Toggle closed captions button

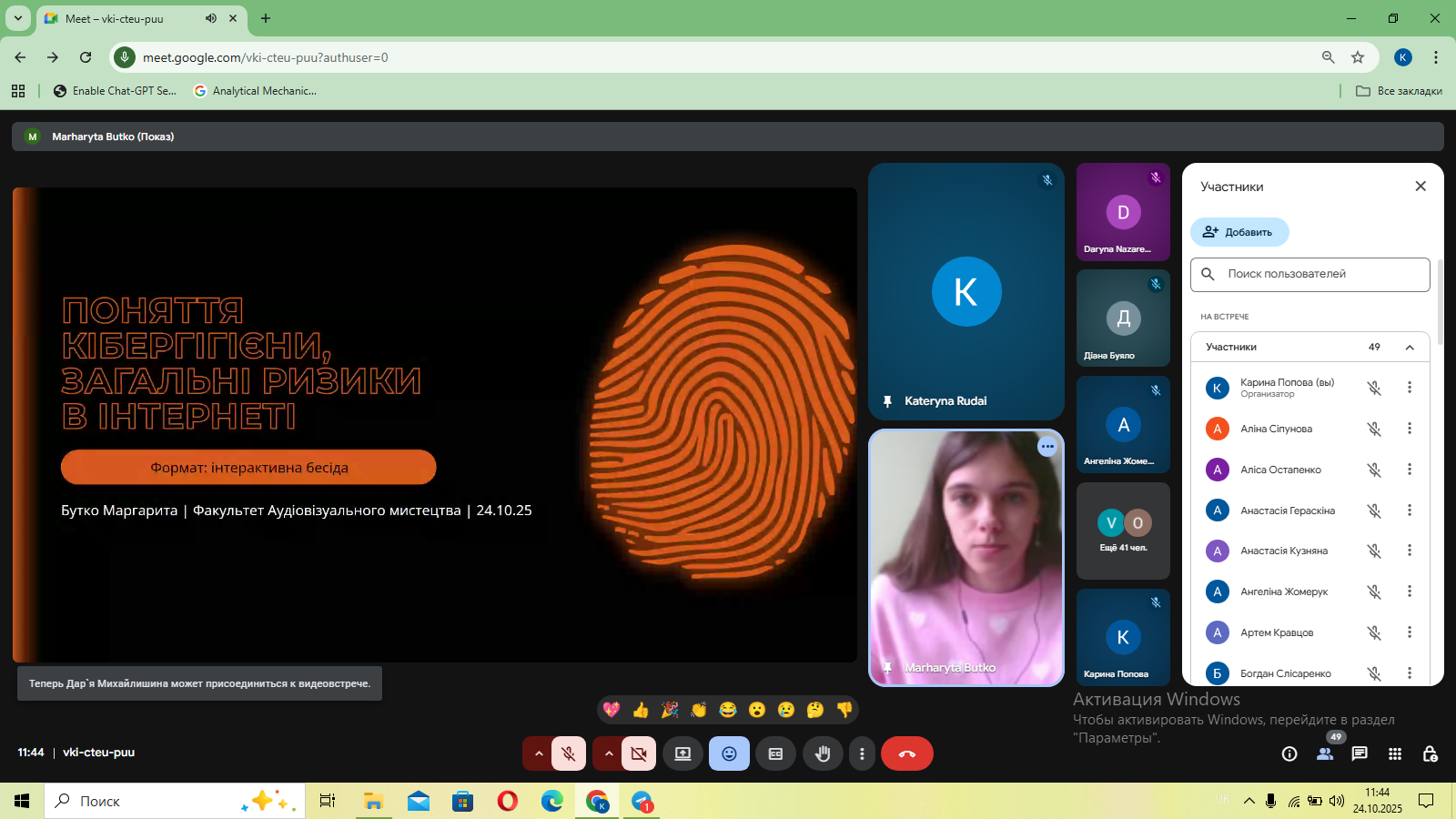[775, 753]
